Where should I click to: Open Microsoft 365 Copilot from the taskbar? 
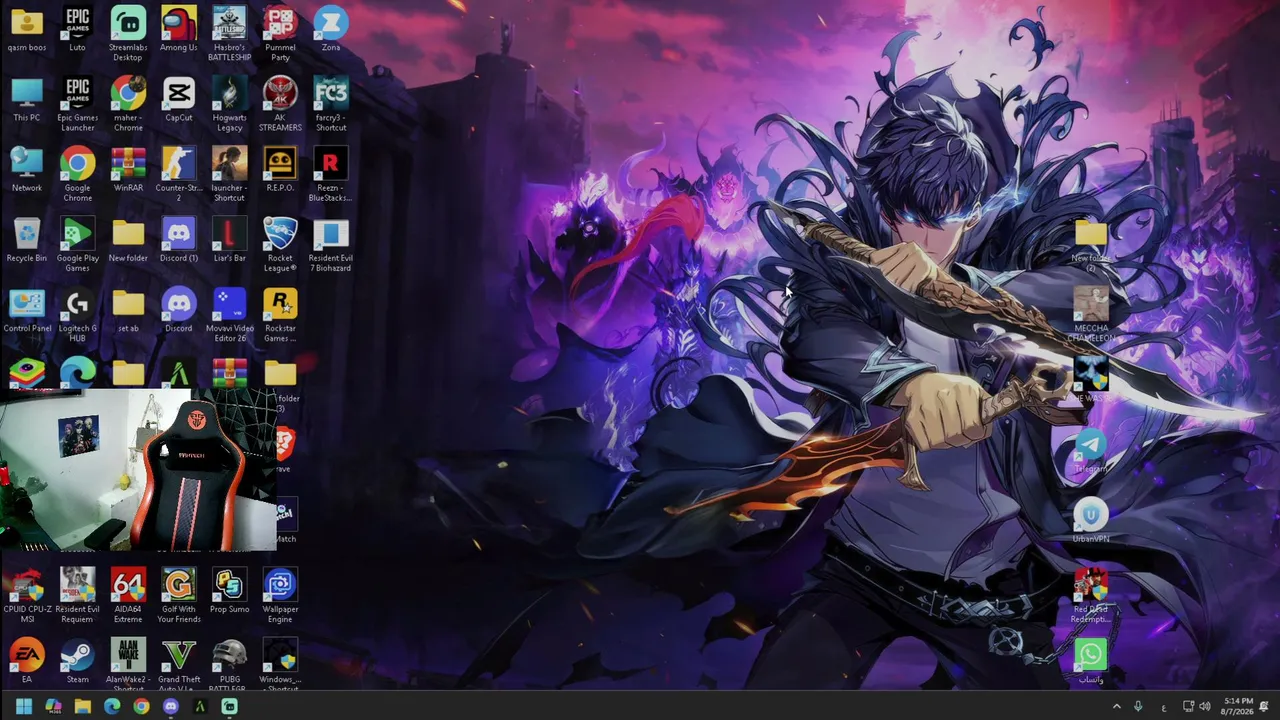click(x=53, y=707)
